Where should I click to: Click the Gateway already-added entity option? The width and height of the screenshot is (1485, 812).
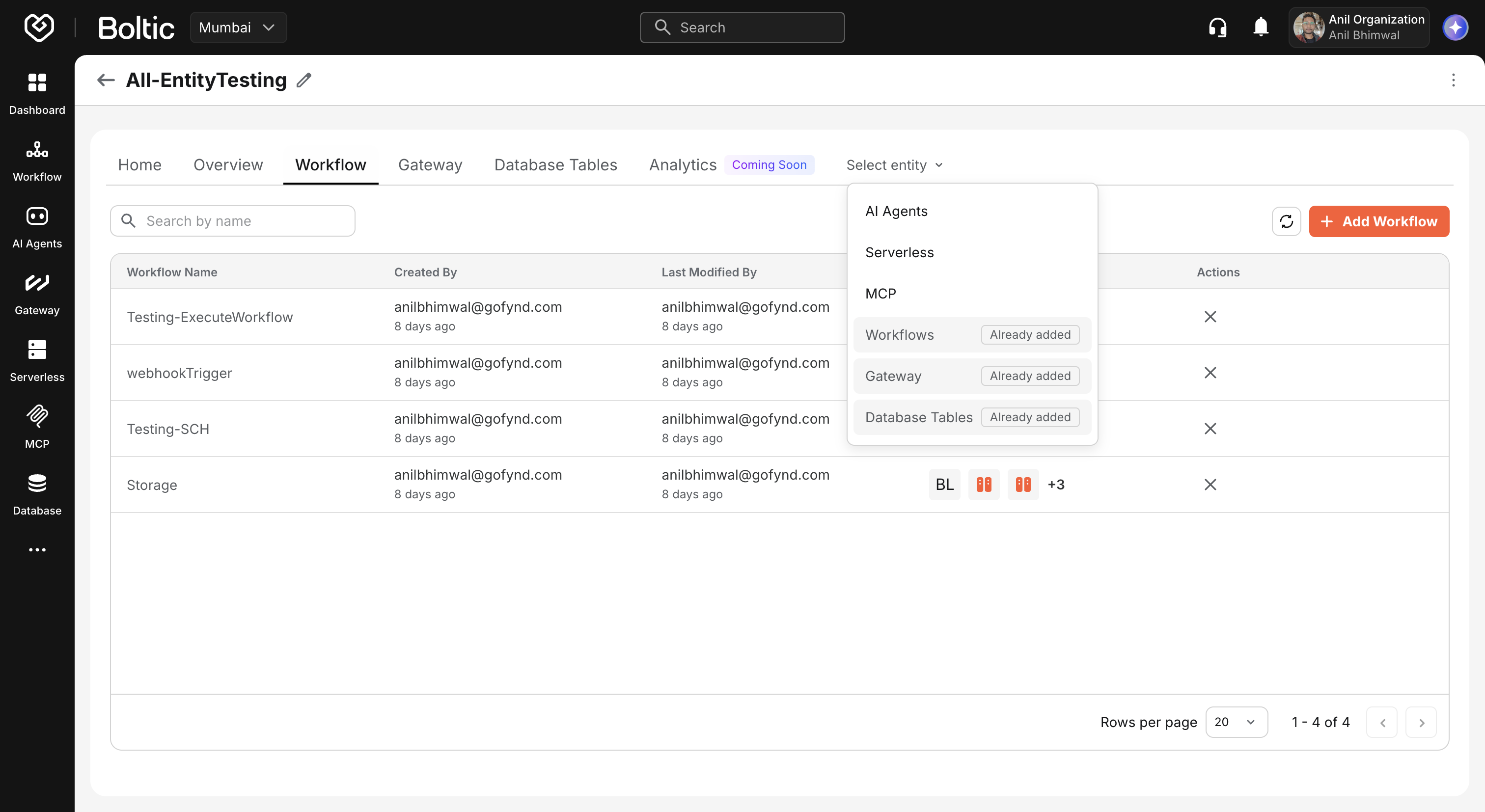[972, 376]
